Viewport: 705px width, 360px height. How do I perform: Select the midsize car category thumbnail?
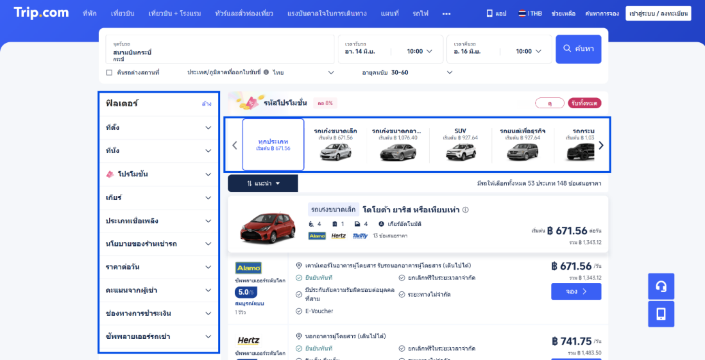397,152
